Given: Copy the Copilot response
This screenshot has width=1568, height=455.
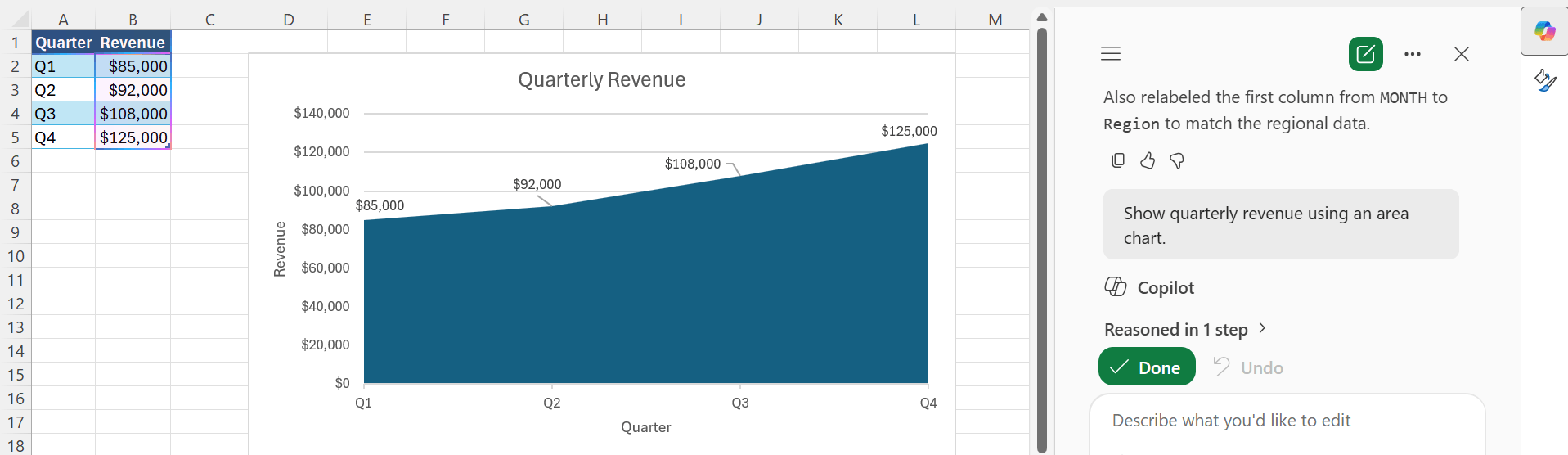Looking at the screenshot, I should click(1118, 160).
